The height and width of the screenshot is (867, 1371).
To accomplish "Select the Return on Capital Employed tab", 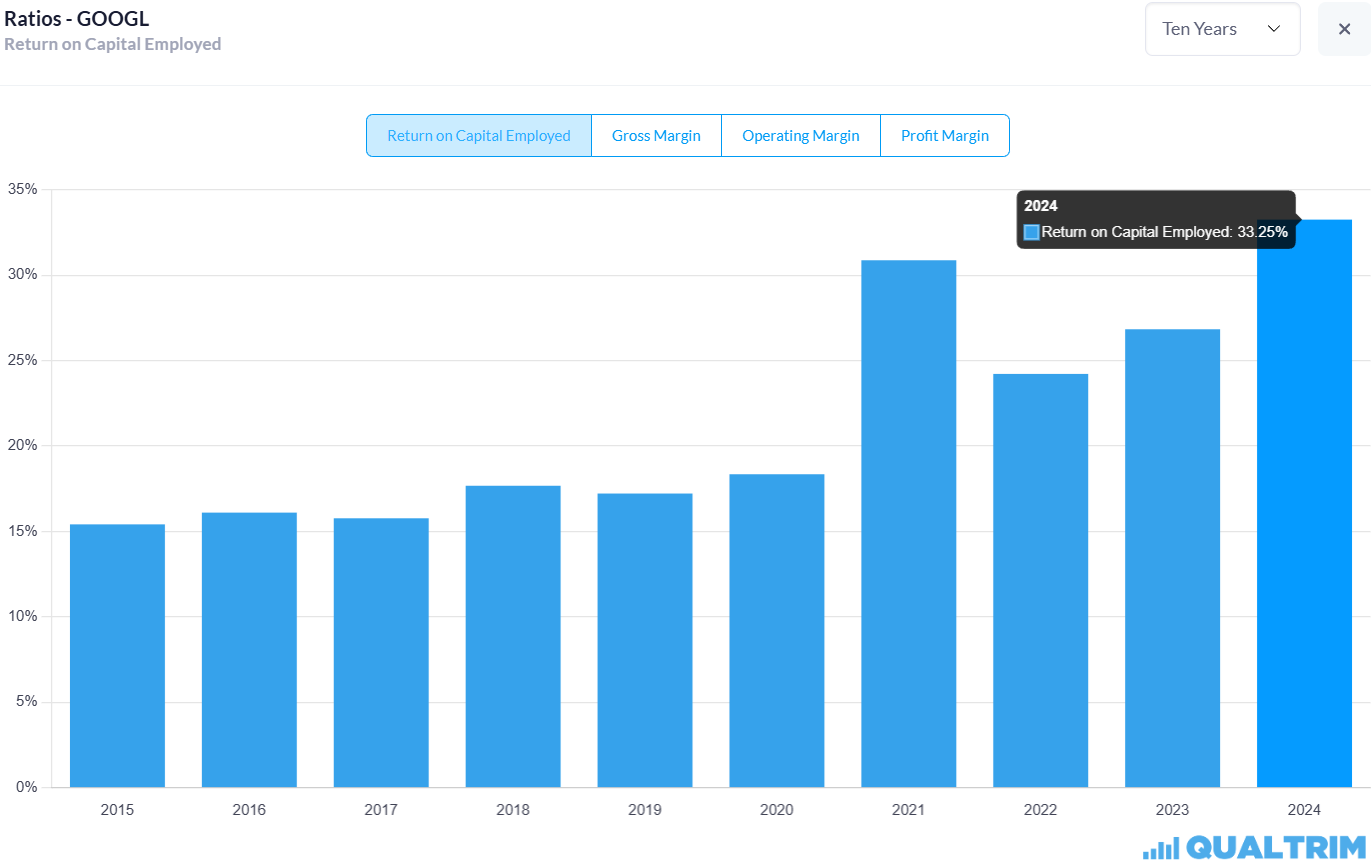I will point(479,135).
